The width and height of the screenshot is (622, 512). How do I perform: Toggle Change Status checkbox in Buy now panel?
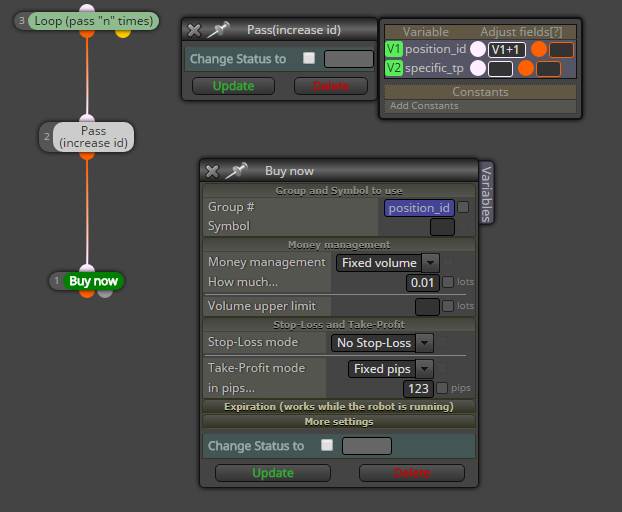(x=327, y=445)
